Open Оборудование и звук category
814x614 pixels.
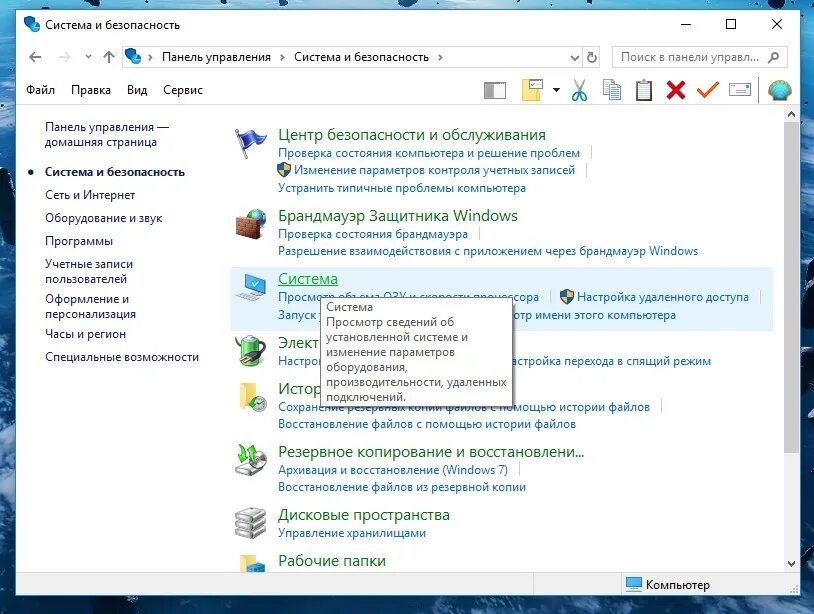pyautogui.click(x=103, y=218)
